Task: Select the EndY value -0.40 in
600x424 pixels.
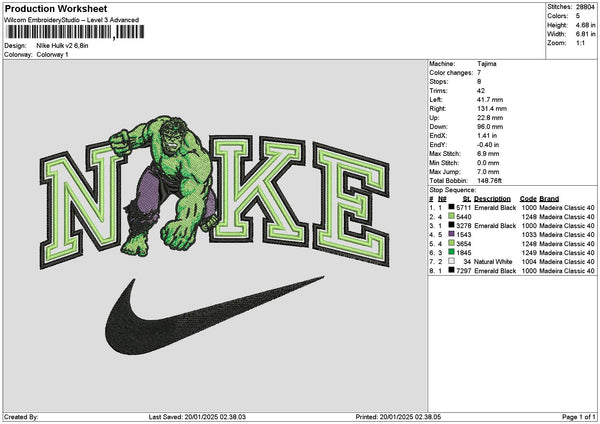Action: pos(488,145)
